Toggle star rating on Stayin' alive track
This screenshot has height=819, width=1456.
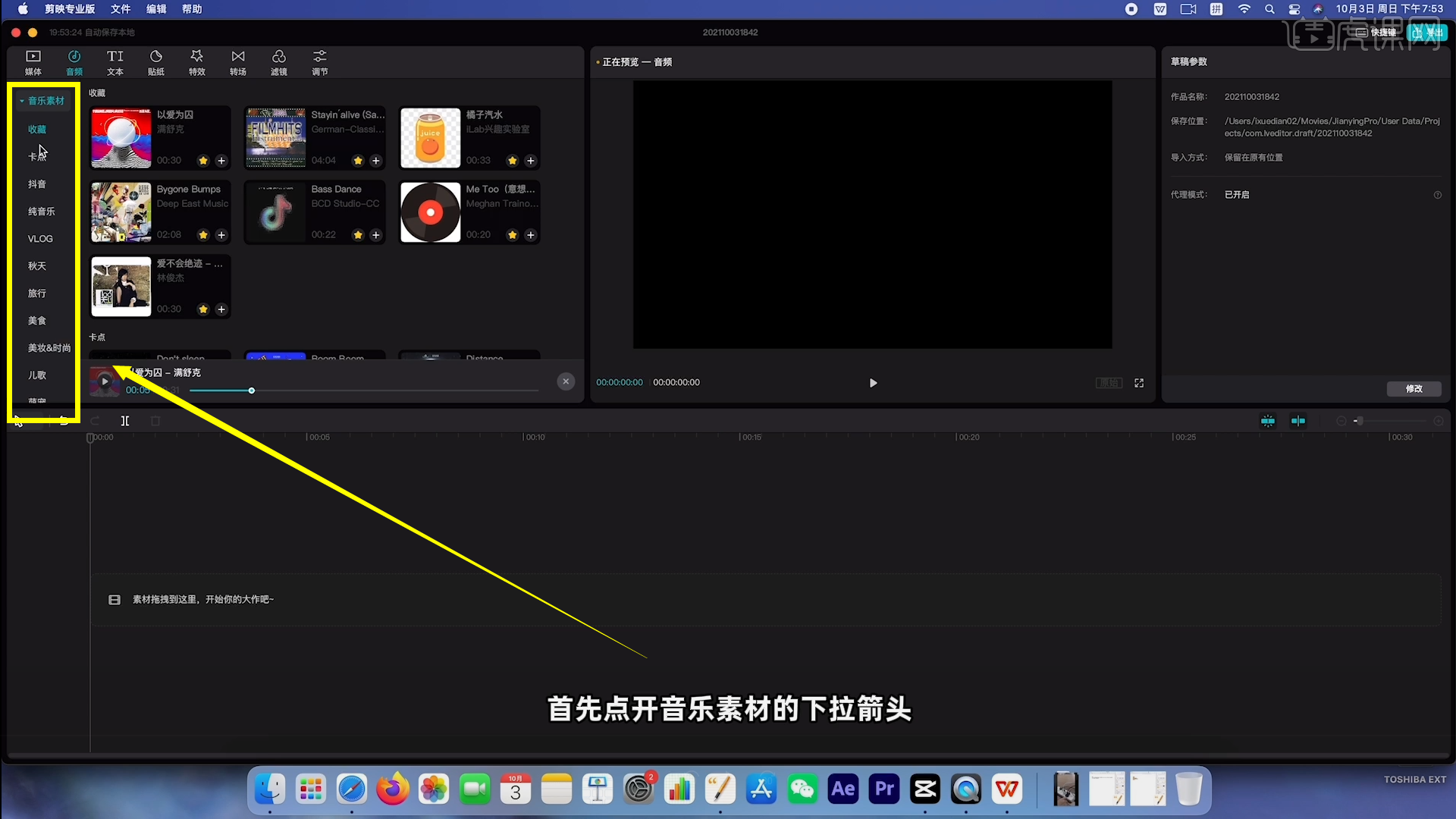pyautogui.click(x=358, y=160)
